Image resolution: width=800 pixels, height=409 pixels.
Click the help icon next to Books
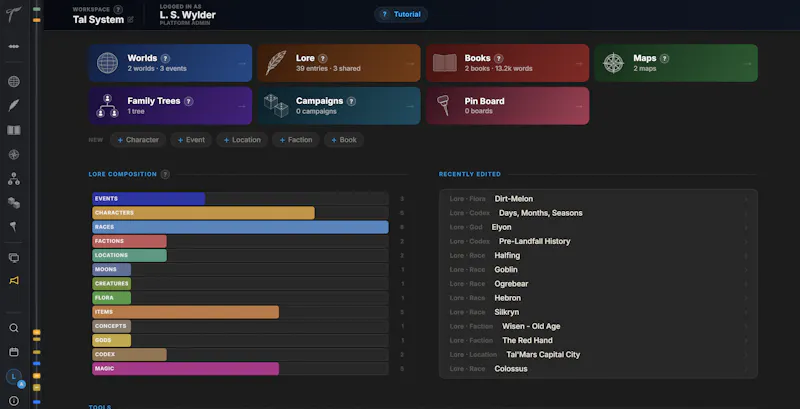point(498,59)
